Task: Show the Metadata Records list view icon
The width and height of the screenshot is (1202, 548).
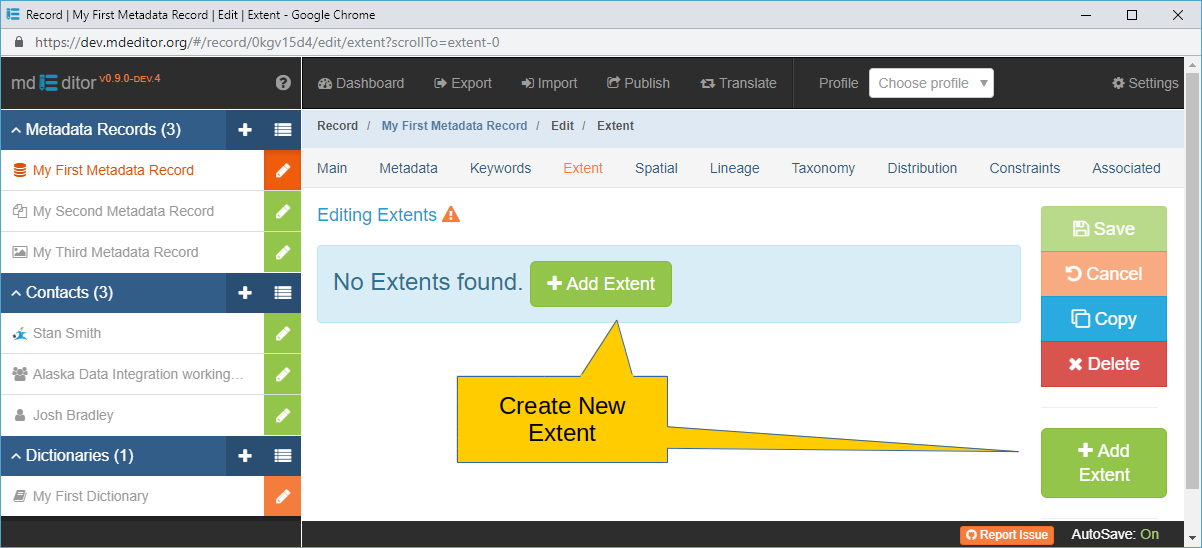Action: 283,129
